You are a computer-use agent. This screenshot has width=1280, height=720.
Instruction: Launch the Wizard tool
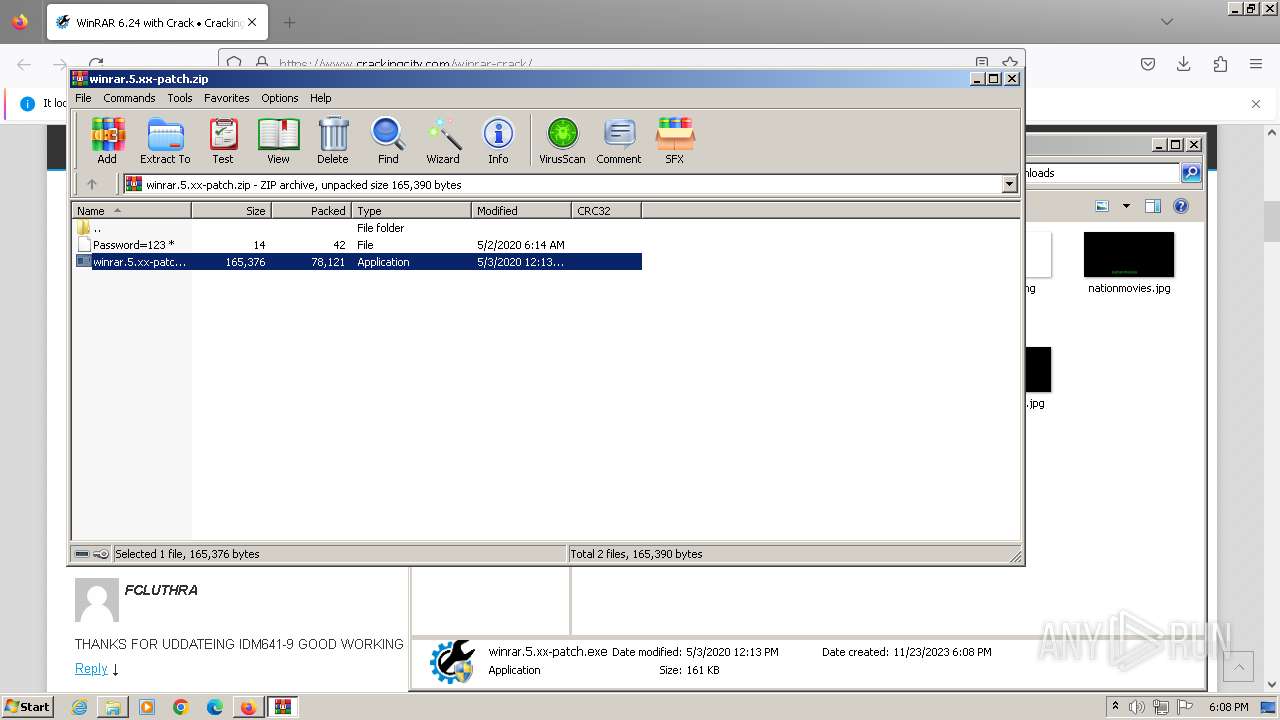[x=443, y=140]
